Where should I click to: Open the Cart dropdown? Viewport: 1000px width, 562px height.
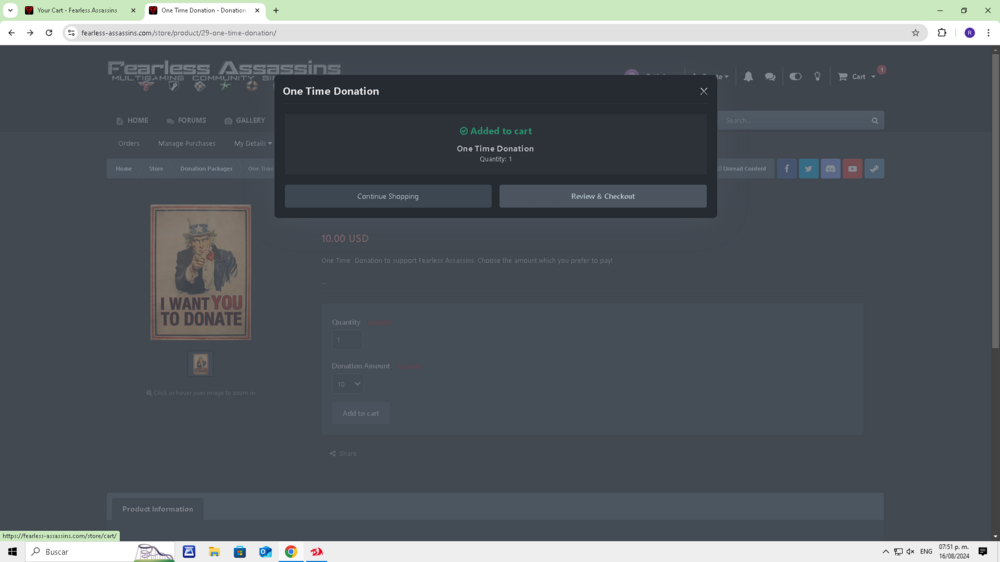pyautogui.click(x=857, y=77)
